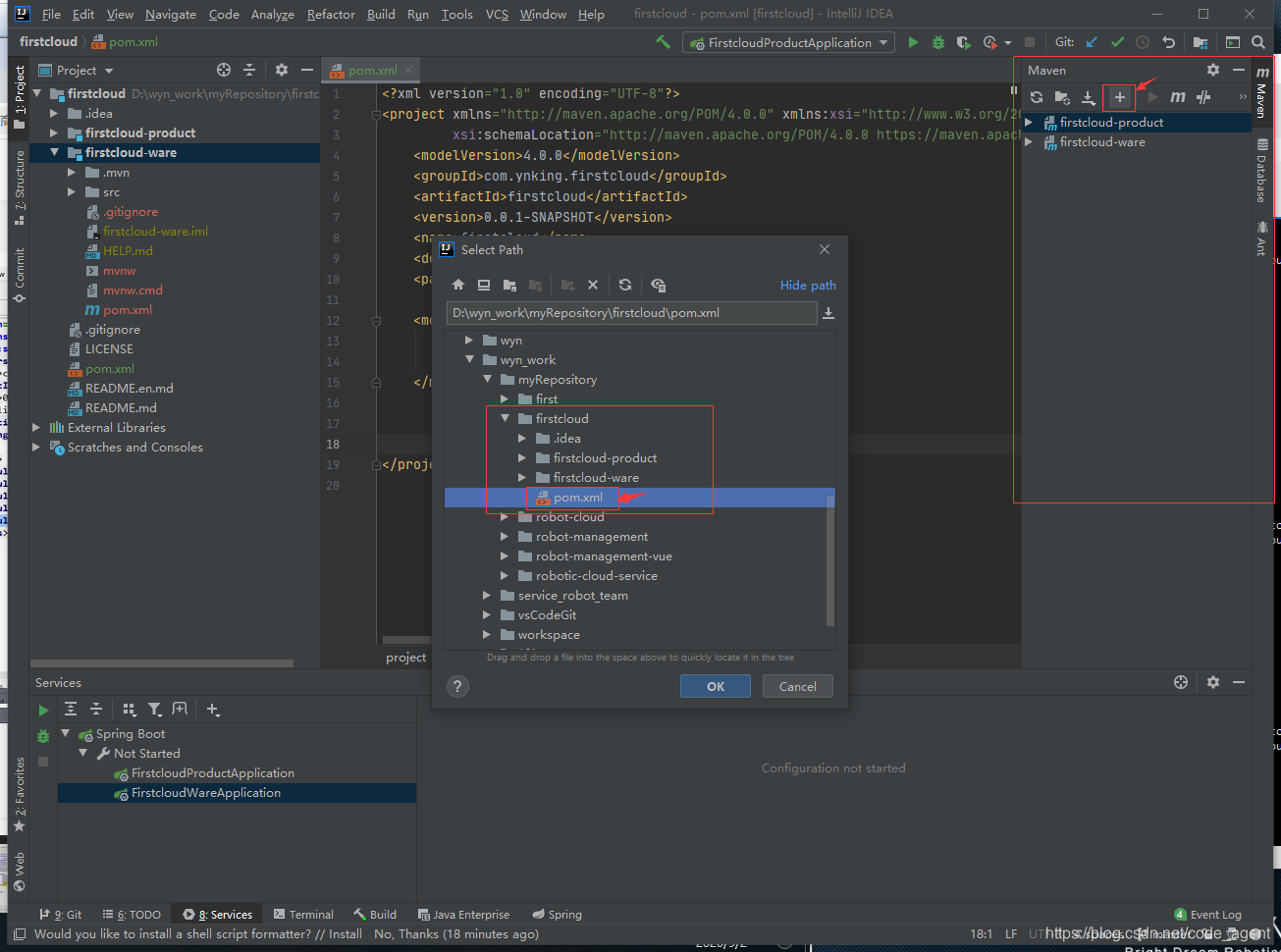Click Install shell script formatter link

(x=345, y=933)
